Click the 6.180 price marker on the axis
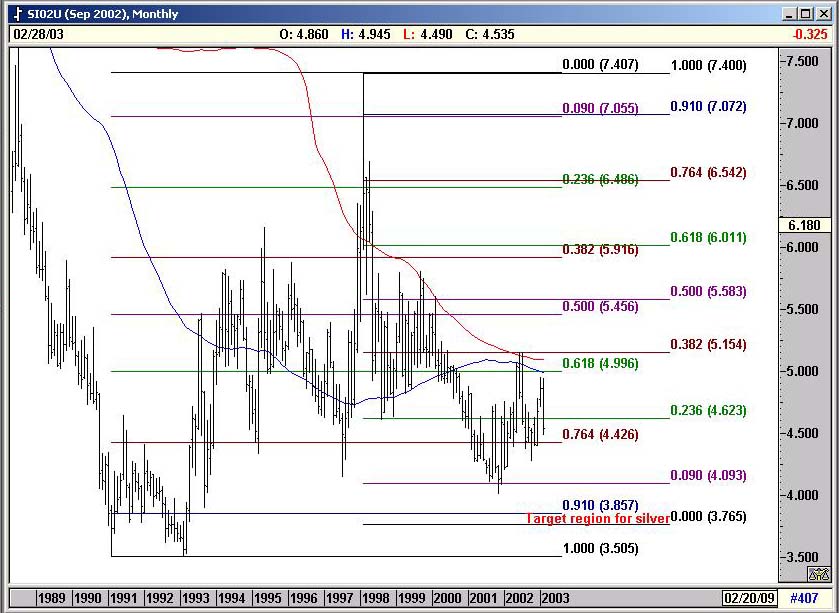The height and width of the screenshot is (613, 839). tap(804, 225)
